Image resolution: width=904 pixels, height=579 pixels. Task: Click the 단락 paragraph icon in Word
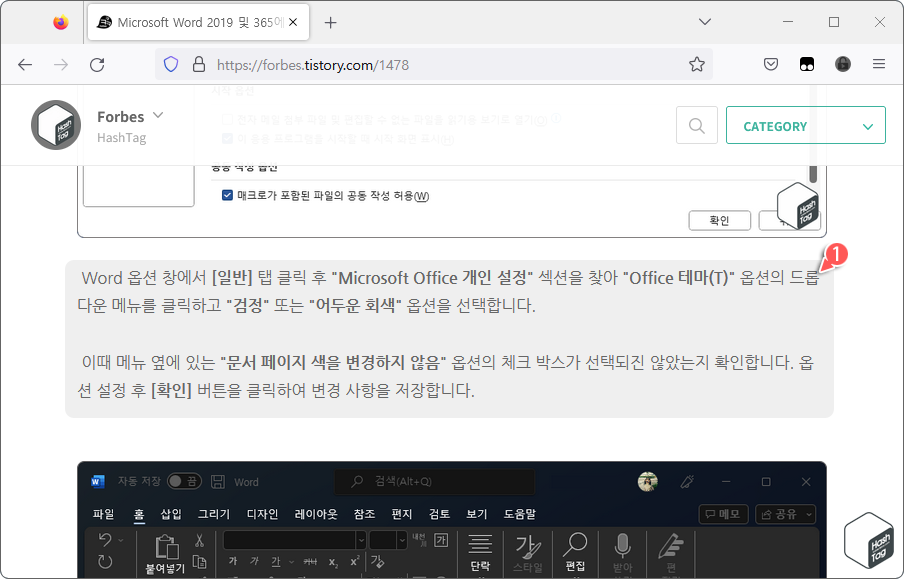pos(480,544)
